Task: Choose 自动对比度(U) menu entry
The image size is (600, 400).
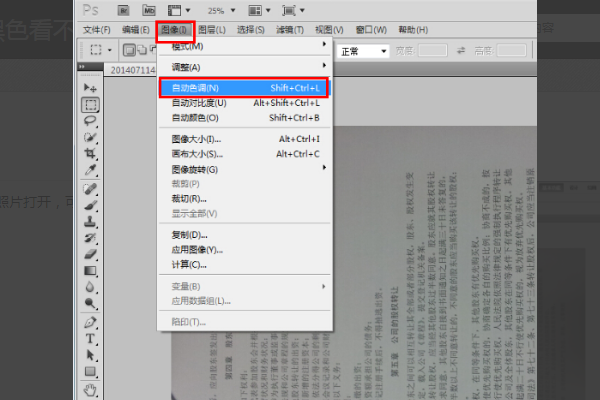Action: 245,103
